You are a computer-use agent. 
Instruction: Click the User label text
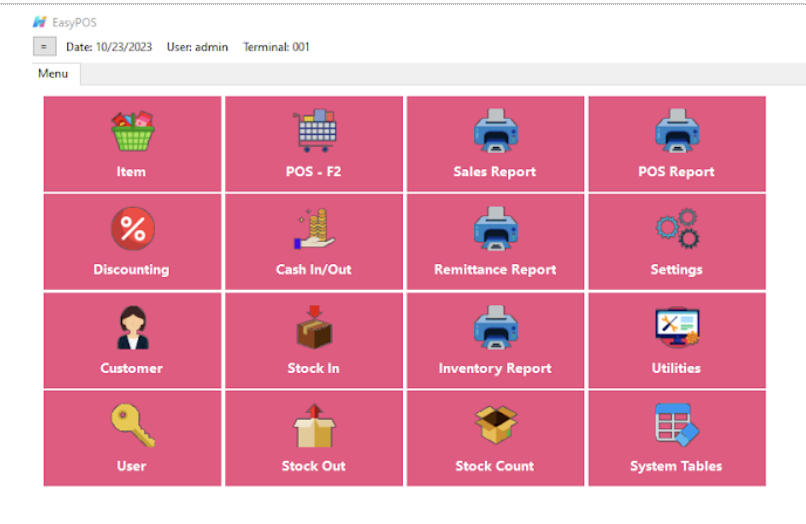(132, 466)
